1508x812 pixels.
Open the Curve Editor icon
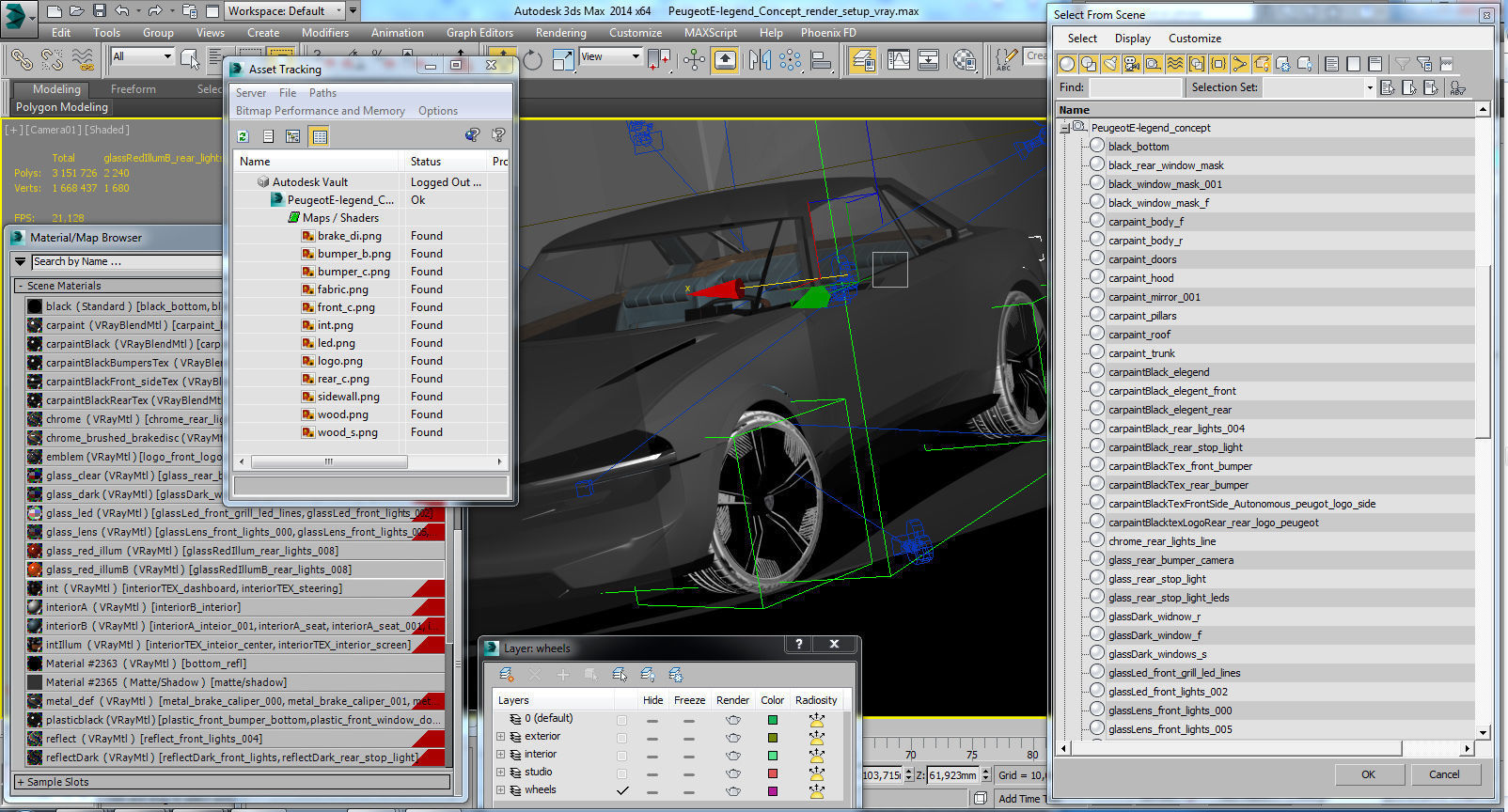(899, 60)
